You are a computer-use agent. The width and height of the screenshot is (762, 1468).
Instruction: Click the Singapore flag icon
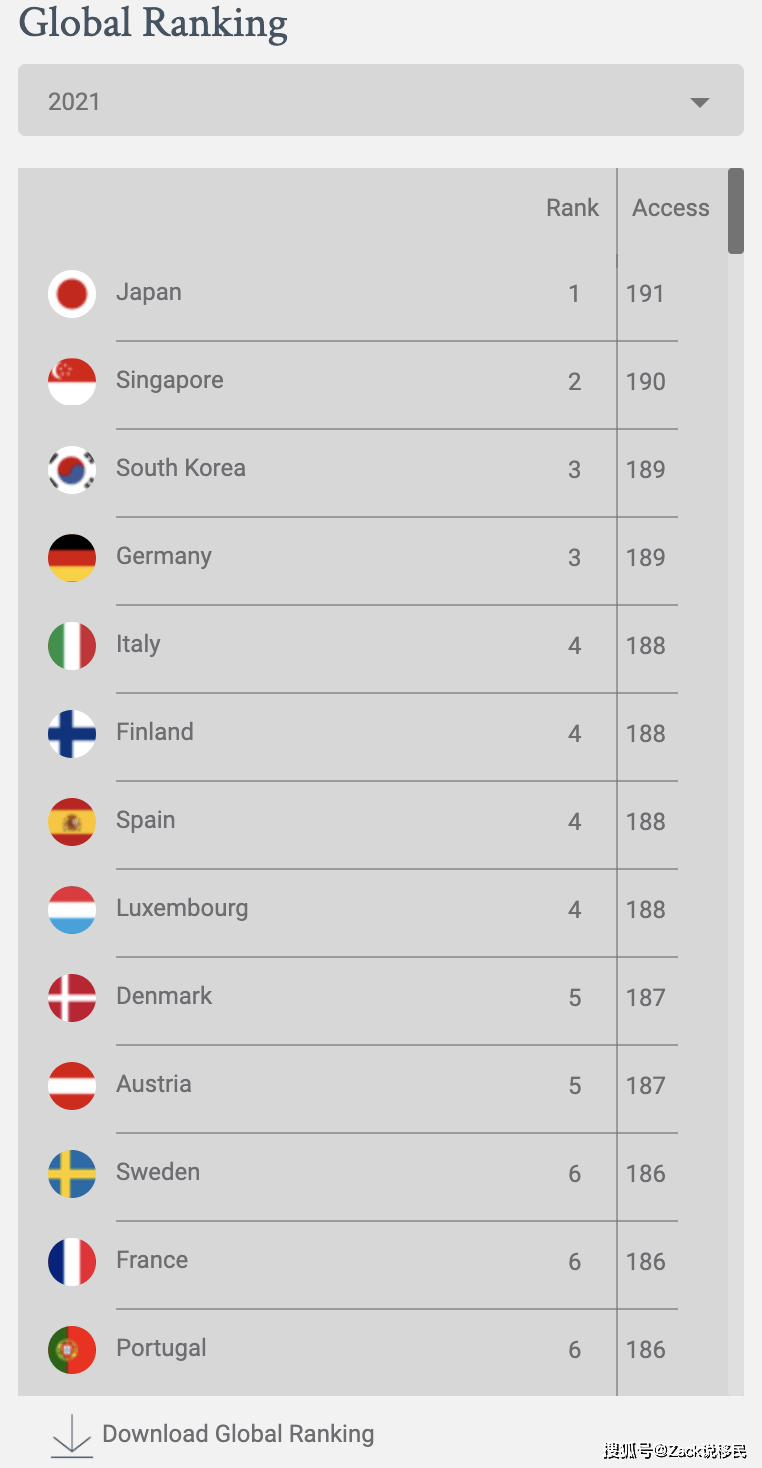pos(72,382)
